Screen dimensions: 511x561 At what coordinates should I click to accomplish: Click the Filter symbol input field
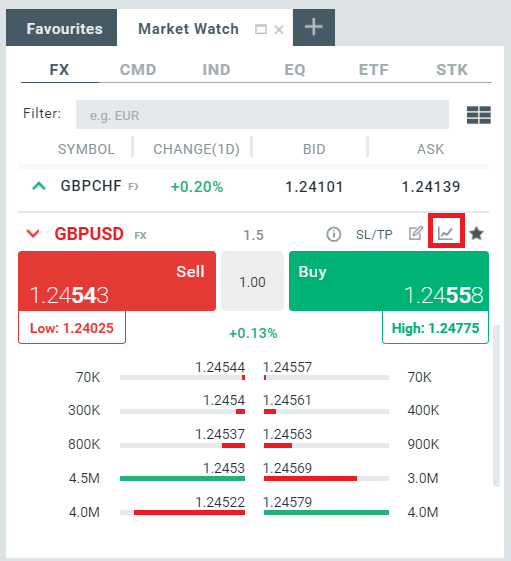262,114
